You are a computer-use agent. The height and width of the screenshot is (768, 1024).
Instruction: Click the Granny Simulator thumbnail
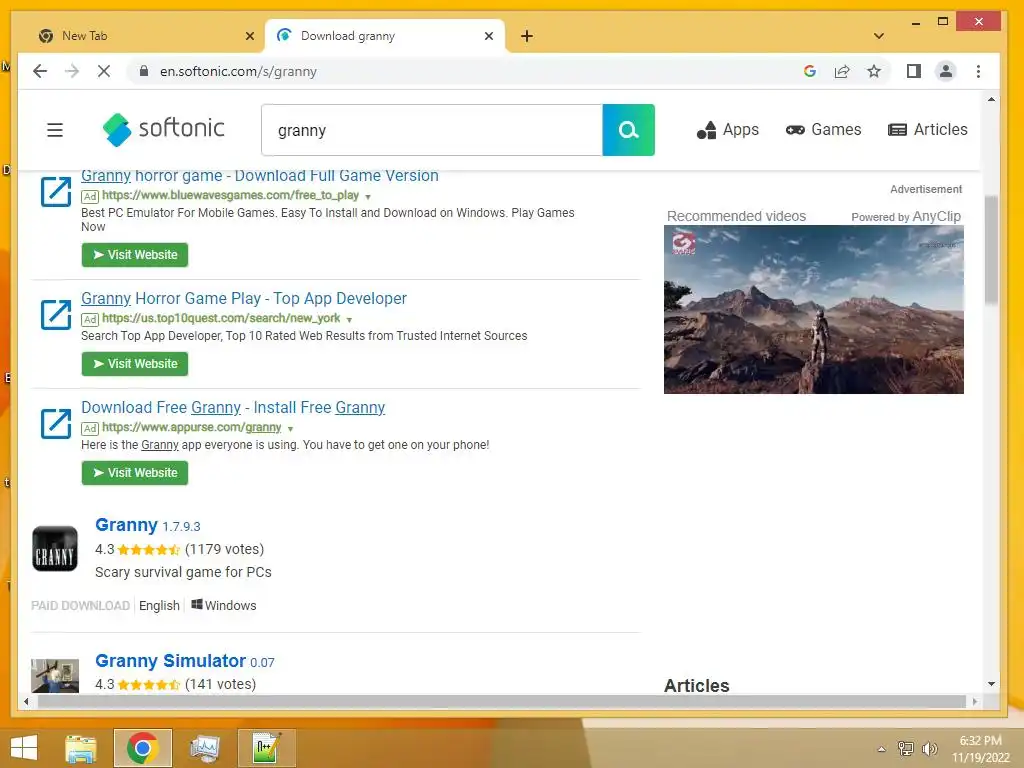point(55,675)
